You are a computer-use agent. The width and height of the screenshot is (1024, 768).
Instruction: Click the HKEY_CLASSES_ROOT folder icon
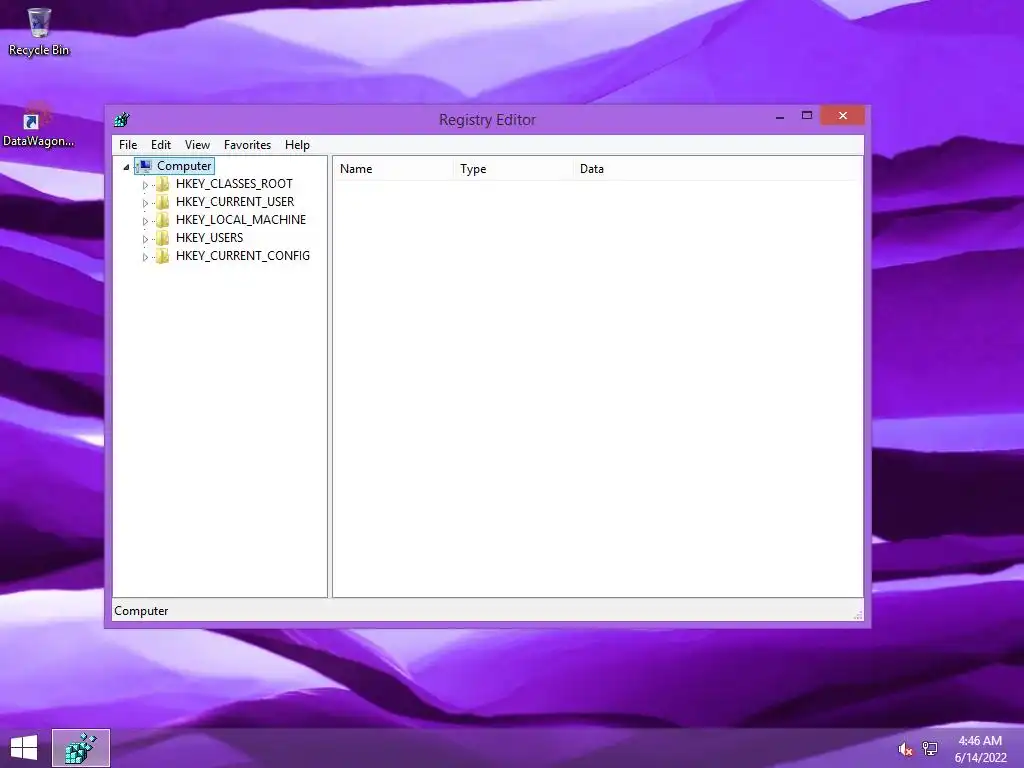point(163,184)
